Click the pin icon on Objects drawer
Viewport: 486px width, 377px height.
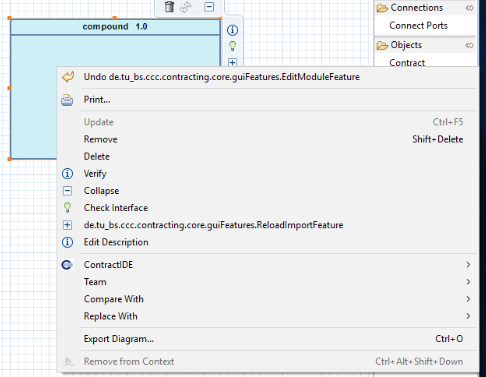click(x=469, y=45)
